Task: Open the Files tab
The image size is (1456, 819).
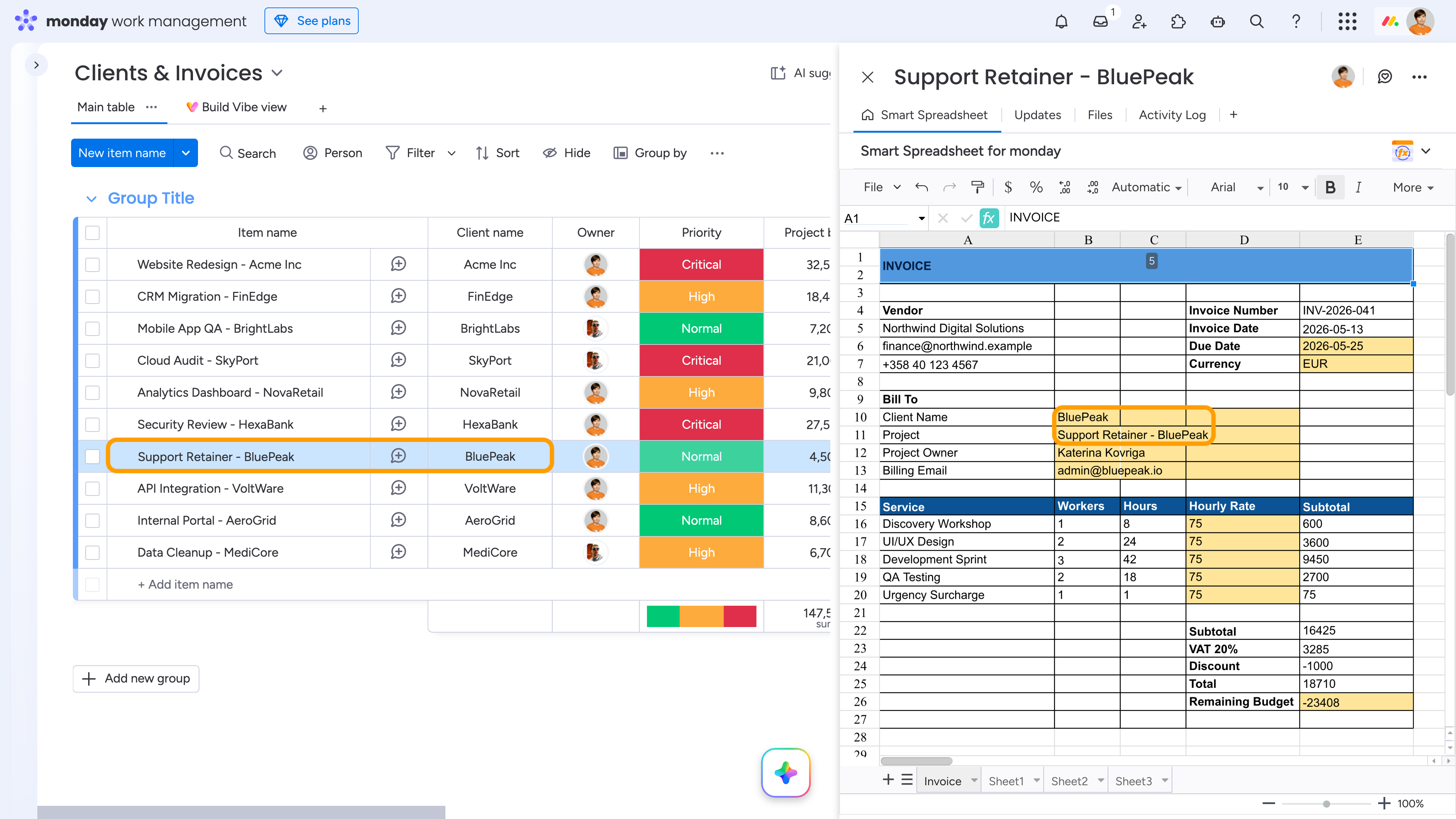Action: [x=1099, y=115]
